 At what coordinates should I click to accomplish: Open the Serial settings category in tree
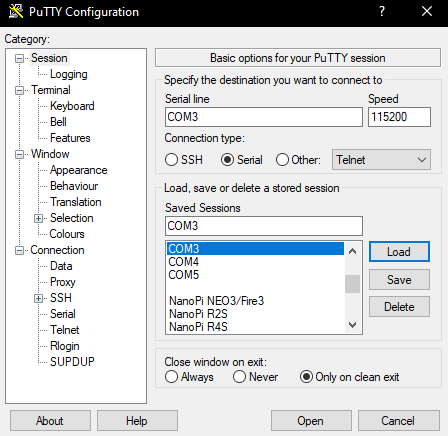63,314
